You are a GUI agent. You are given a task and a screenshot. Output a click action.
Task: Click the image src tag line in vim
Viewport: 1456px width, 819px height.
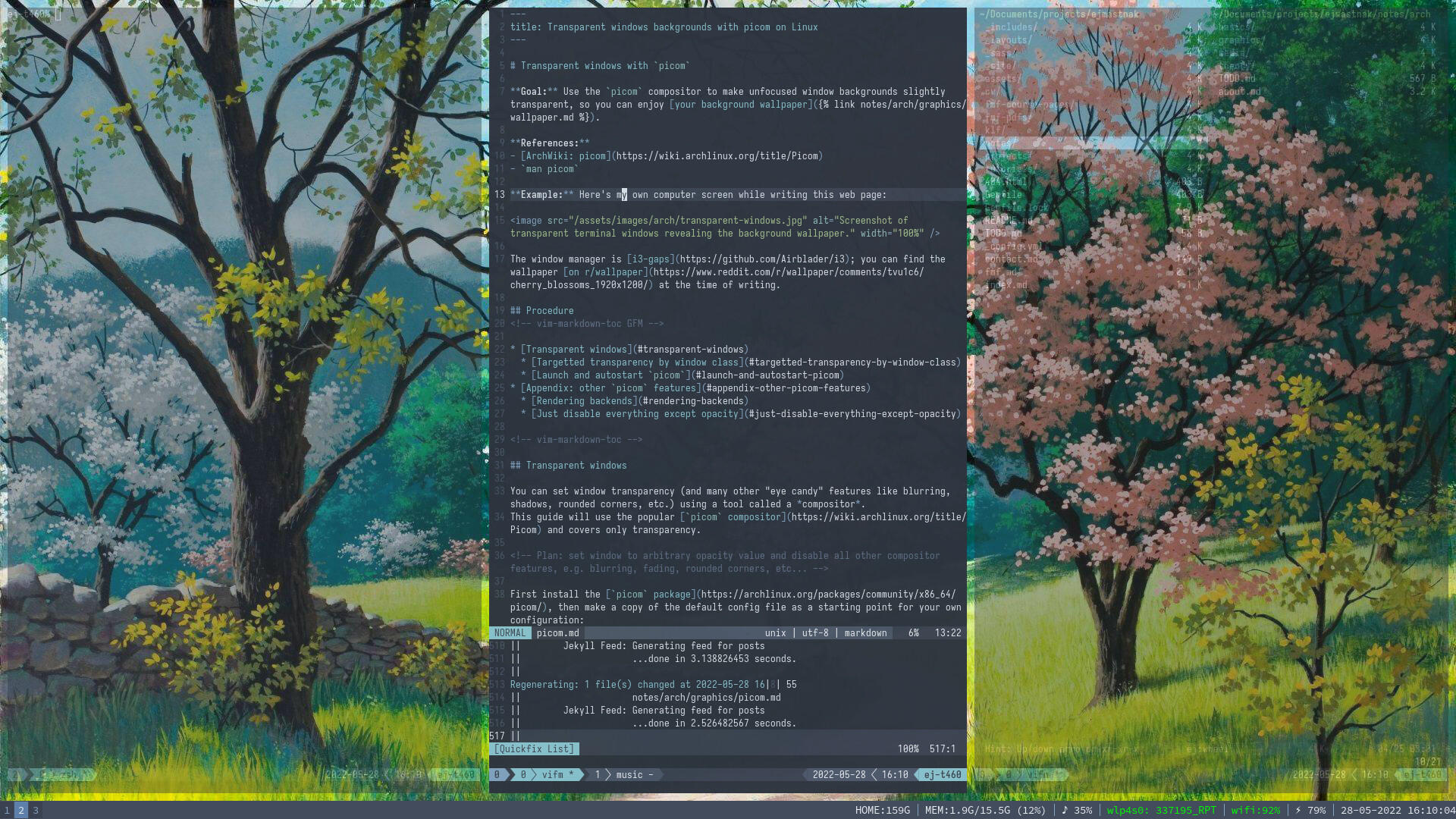click(724, 227)
